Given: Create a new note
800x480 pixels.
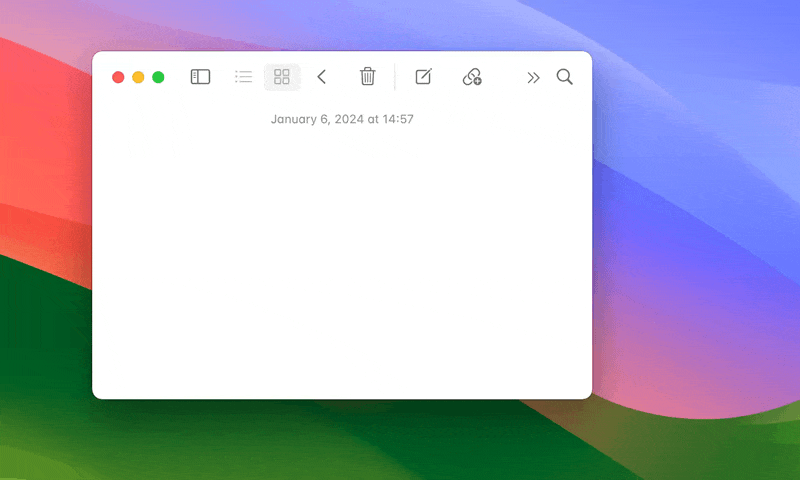Looking at the screenshot, I should pos(423,77).
